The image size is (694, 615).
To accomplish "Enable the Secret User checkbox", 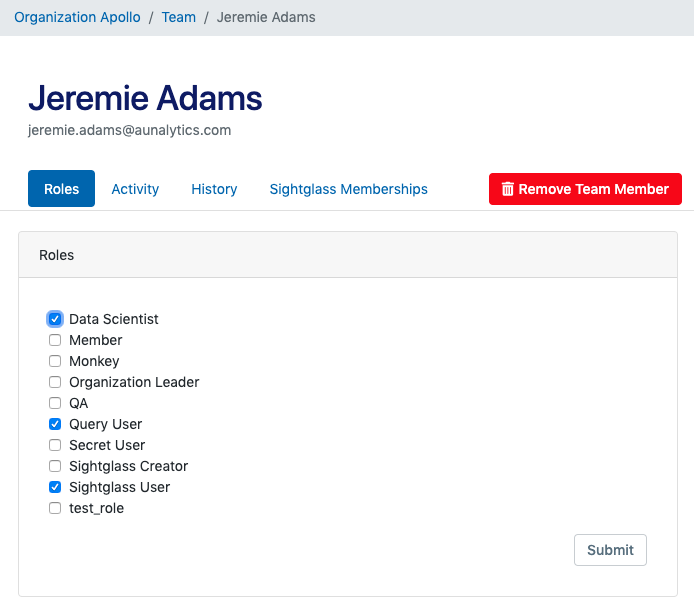I will coord(55,445).
